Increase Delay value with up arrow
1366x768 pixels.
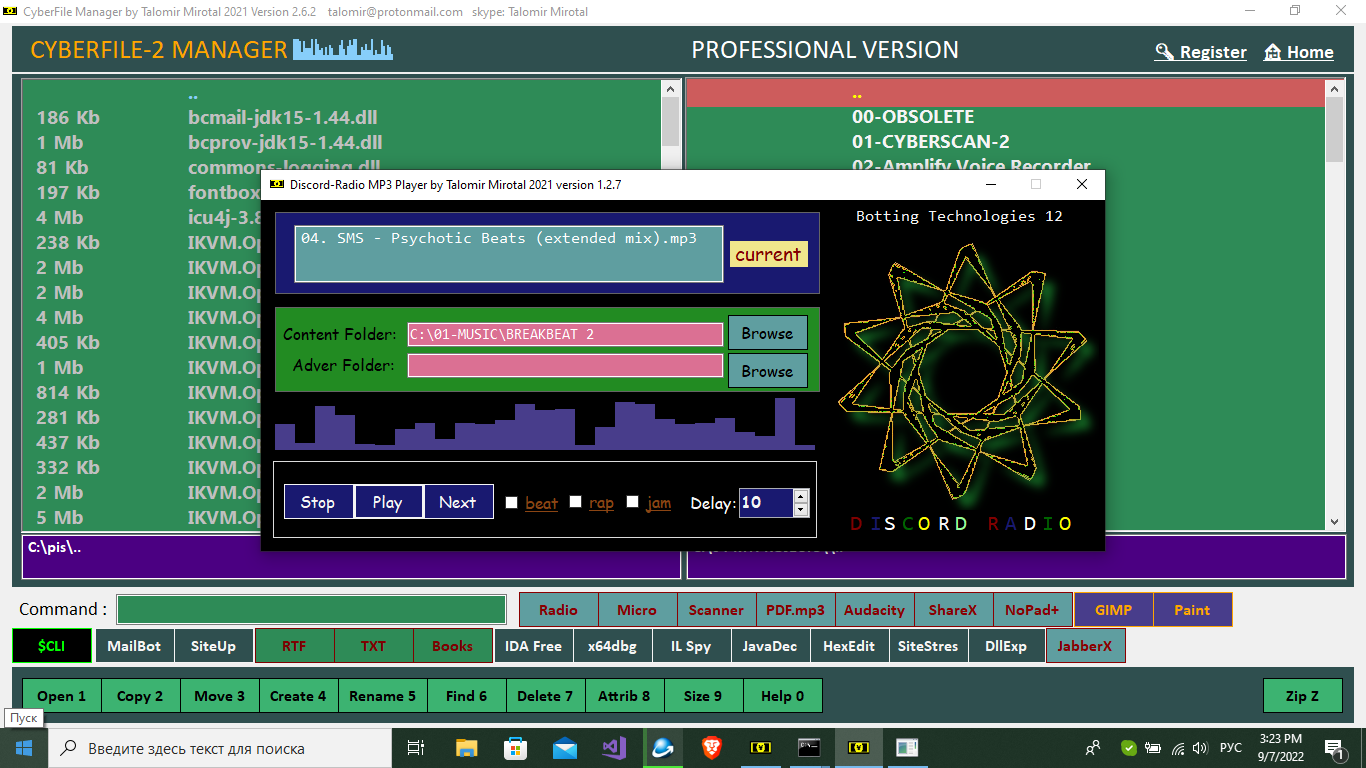[800, 496]
